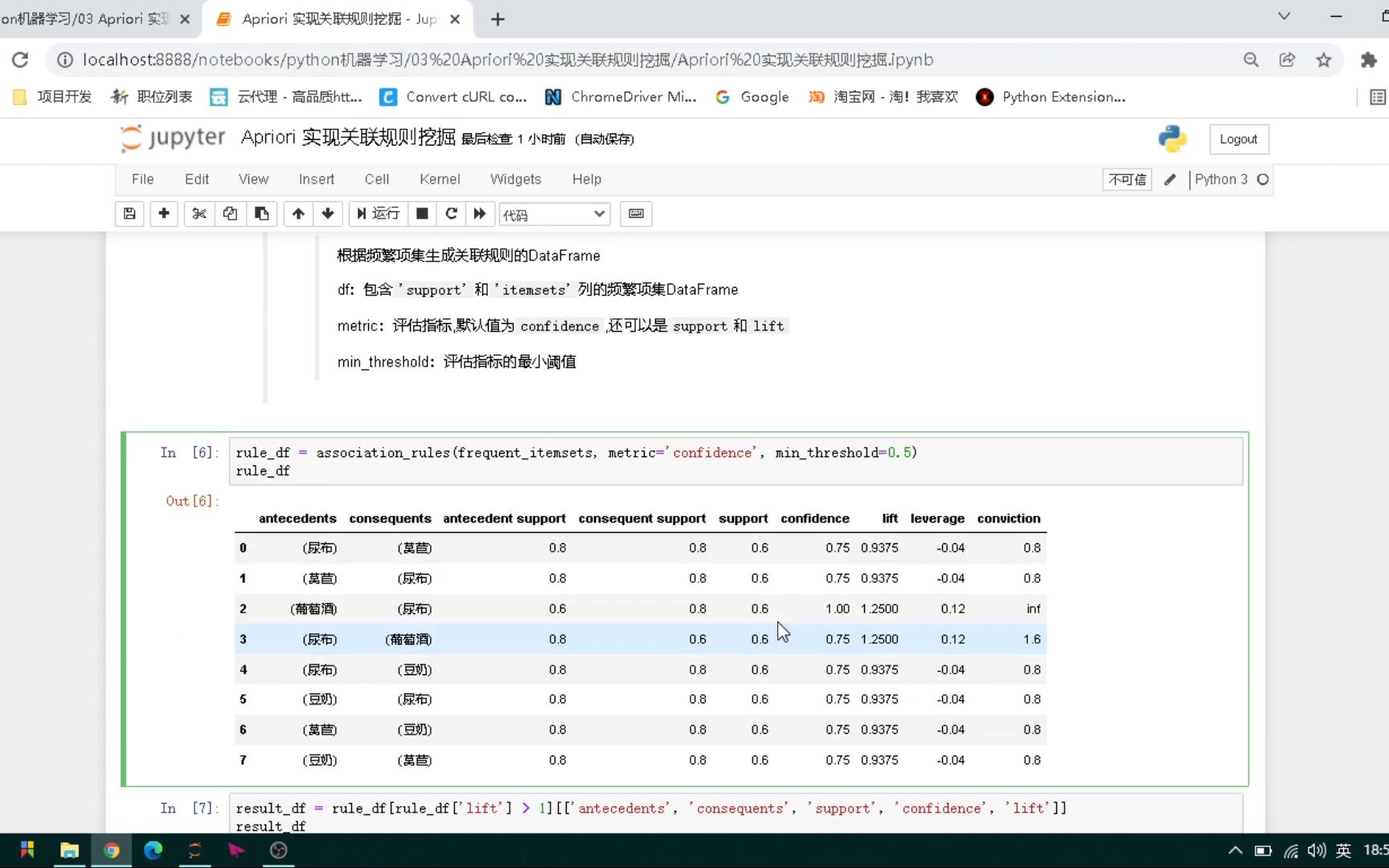
Task: Interrupt the kernel with the stop icon
Action: tap(421, 214)
